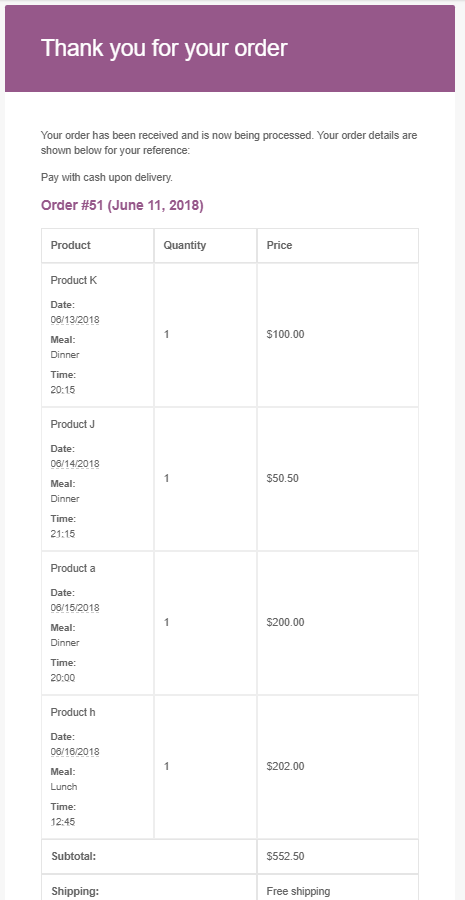Select the Product h name text
The image size is (465, 900).
73,712
